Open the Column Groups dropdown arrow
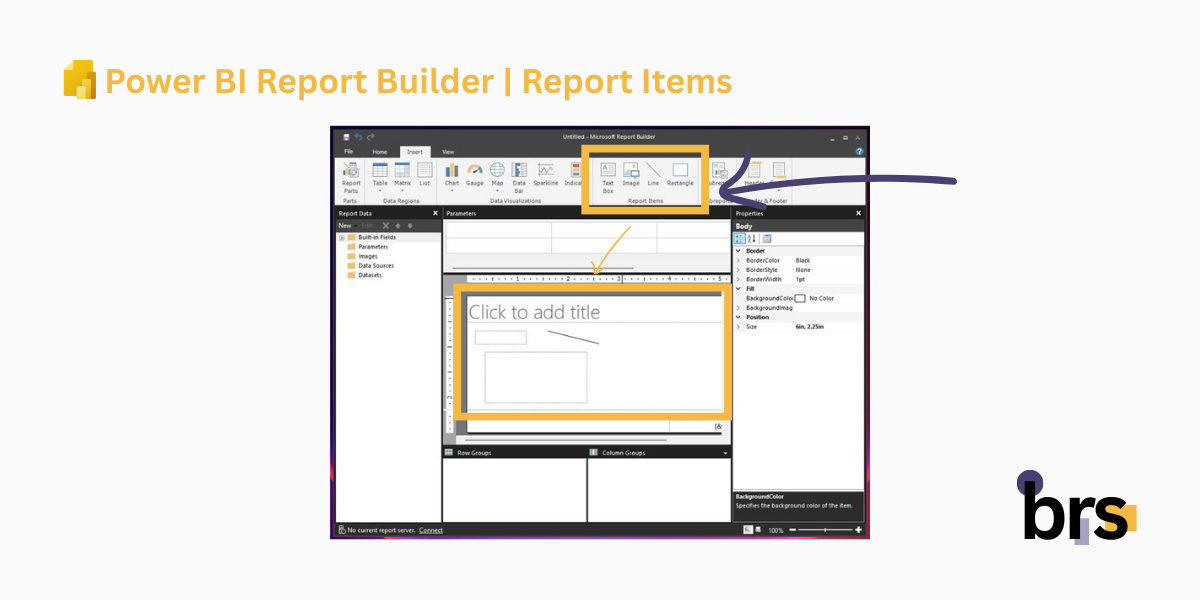Viewport: 1200px width, 600px height. pyautogui.click(x=725, y=451)
